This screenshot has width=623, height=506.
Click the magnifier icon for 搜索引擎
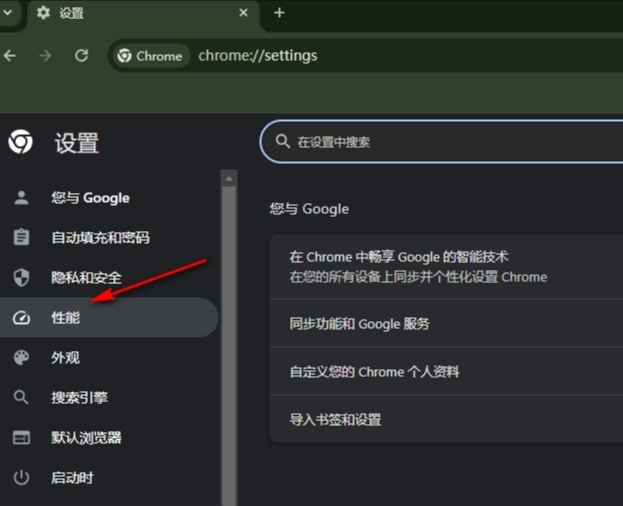(21, 397)
